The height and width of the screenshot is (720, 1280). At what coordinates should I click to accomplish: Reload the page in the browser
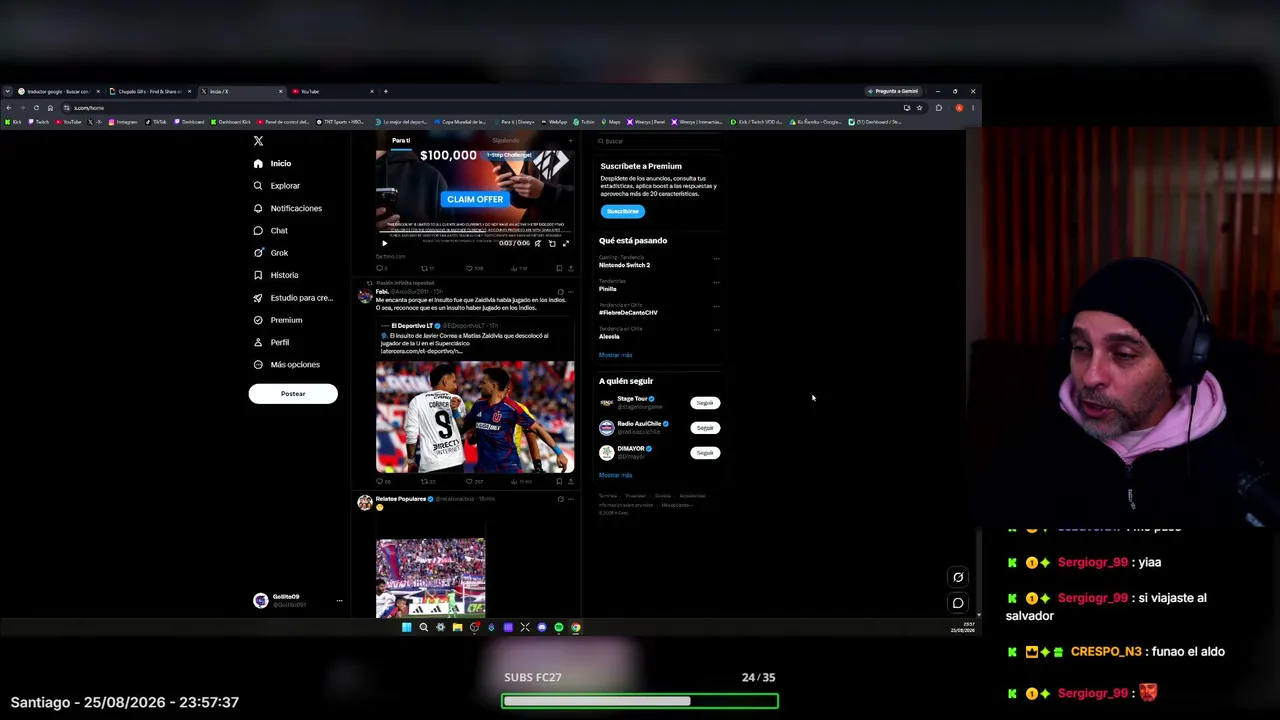36,108
